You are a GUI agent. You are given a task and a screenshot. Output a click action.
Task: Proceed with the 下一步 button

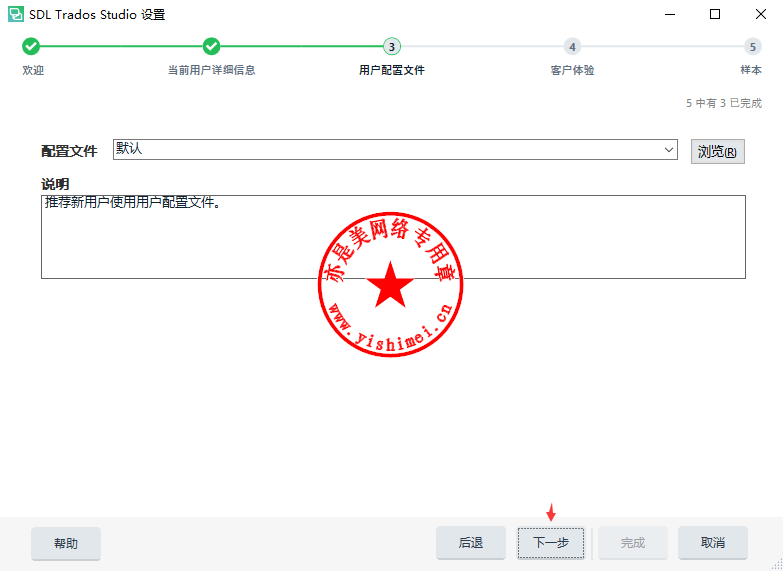pos(551,543)
